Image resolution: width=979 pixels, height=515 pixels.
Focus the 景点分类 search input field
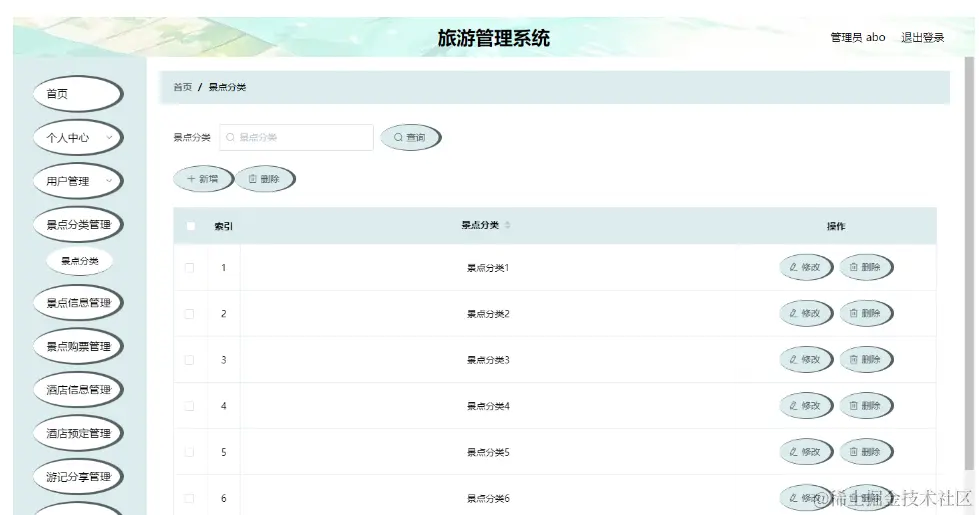click(x=297, y=137)
